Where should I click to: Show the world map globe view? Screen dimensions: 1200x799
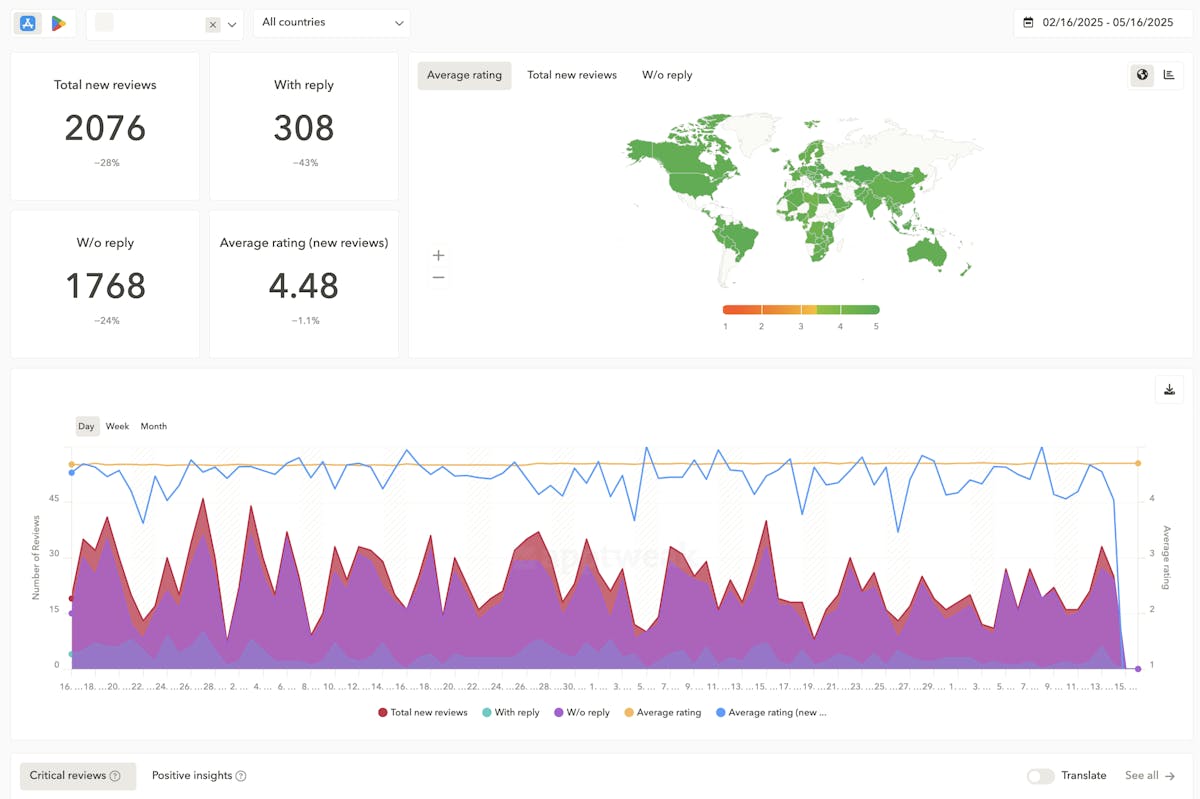(1142, 75)
